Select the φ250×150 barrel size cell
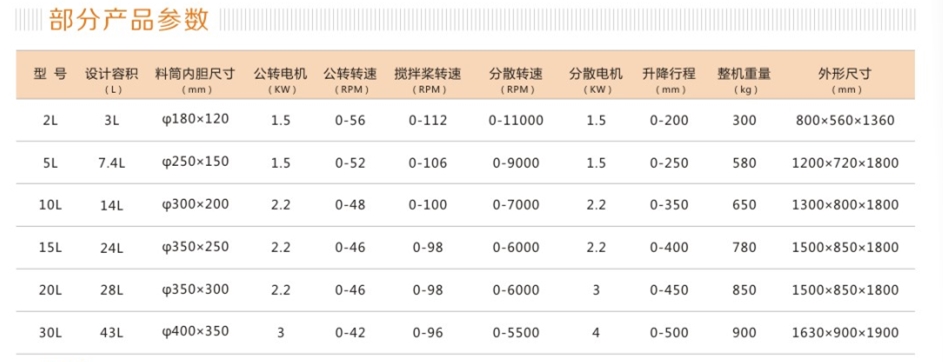 pyautogui.click(x=195, y=162)
